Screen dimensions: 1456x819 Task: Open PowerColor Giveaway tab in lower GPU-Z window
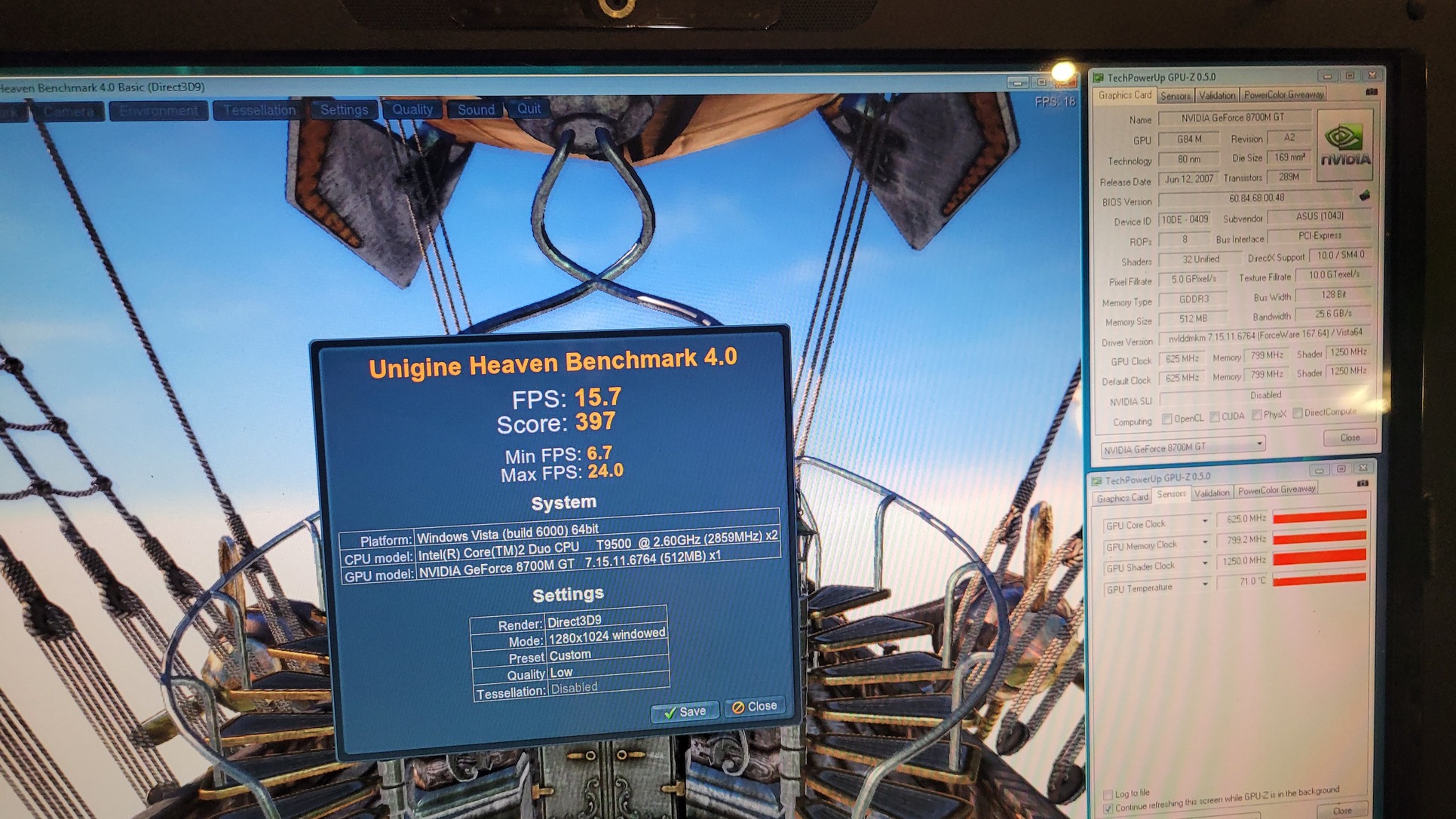(1277, 490)
